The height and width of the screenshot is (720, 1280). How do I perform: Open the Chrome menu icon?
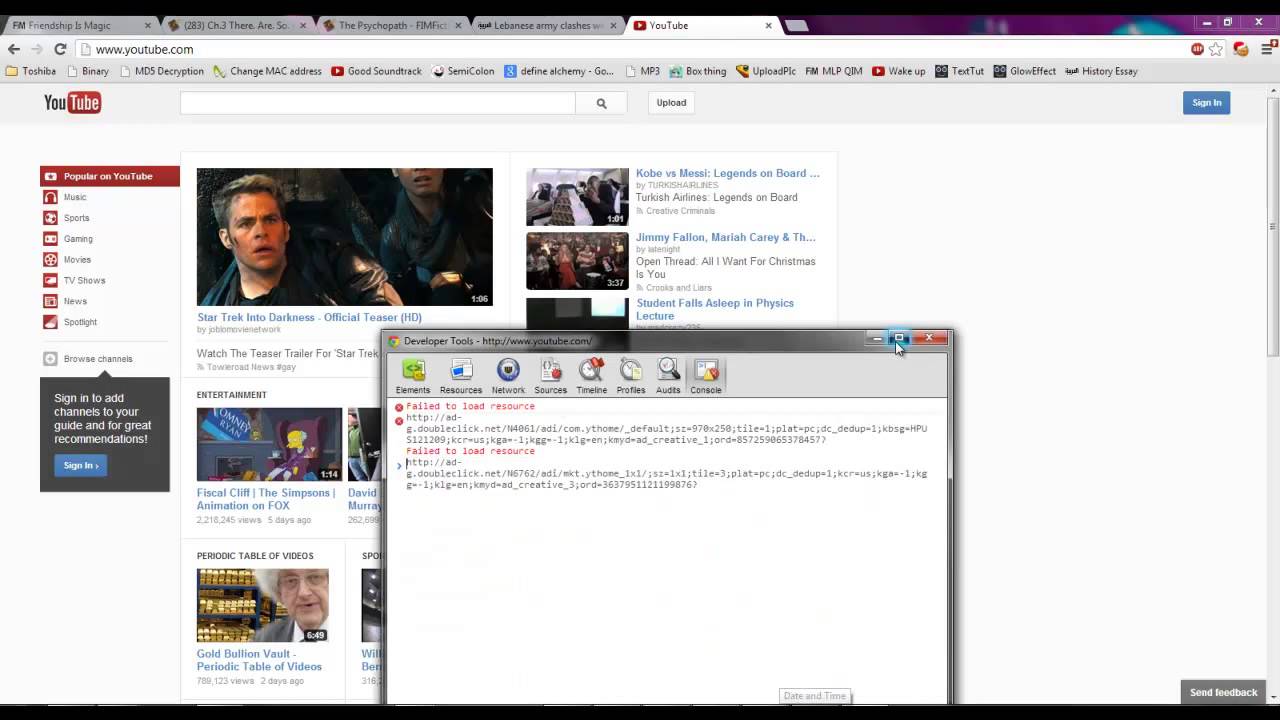click(1266, 49)
